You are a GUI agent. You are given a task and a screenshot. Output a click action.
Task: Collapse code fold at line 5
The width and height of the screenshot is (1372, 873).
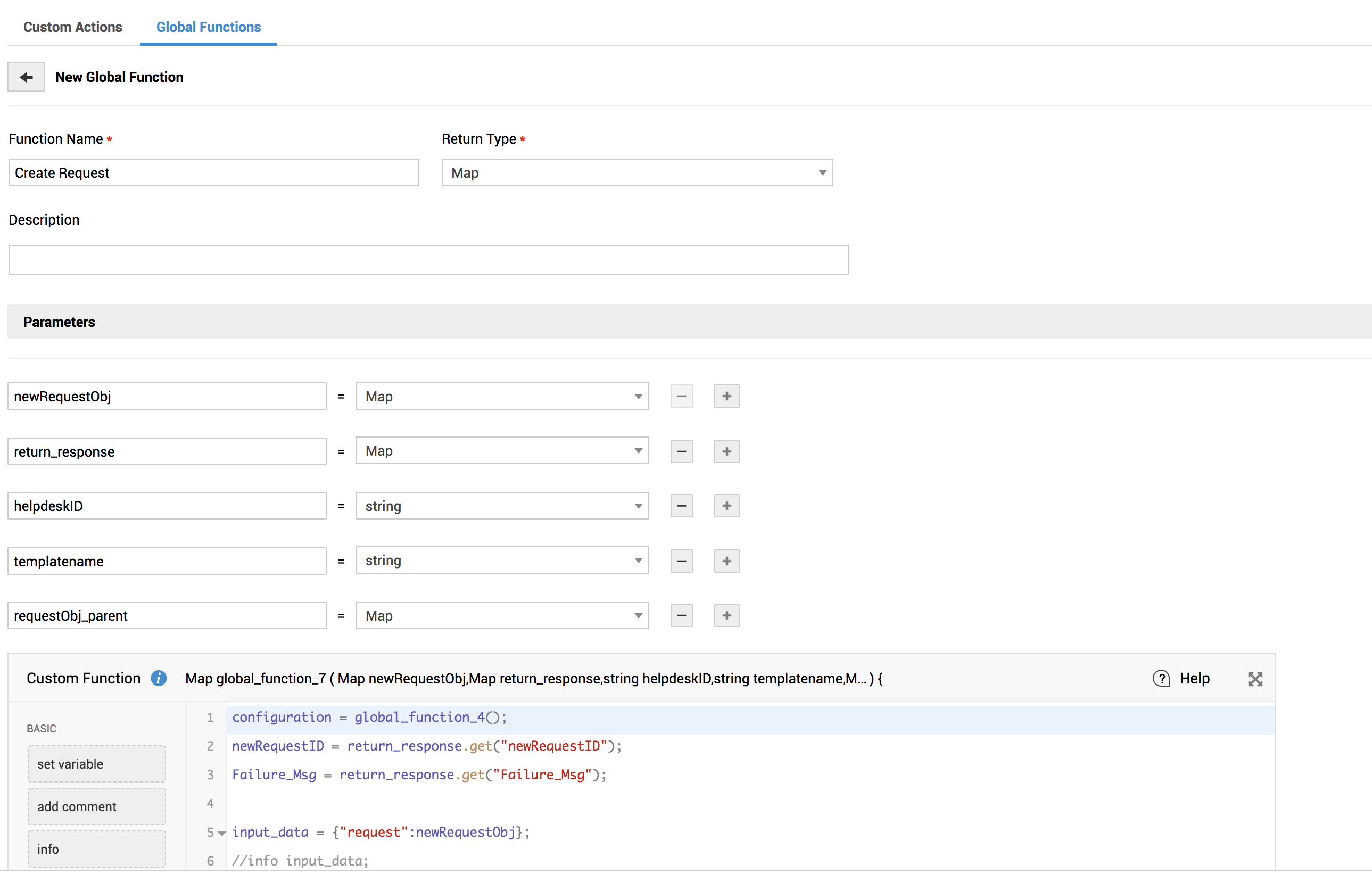[222, 833]
